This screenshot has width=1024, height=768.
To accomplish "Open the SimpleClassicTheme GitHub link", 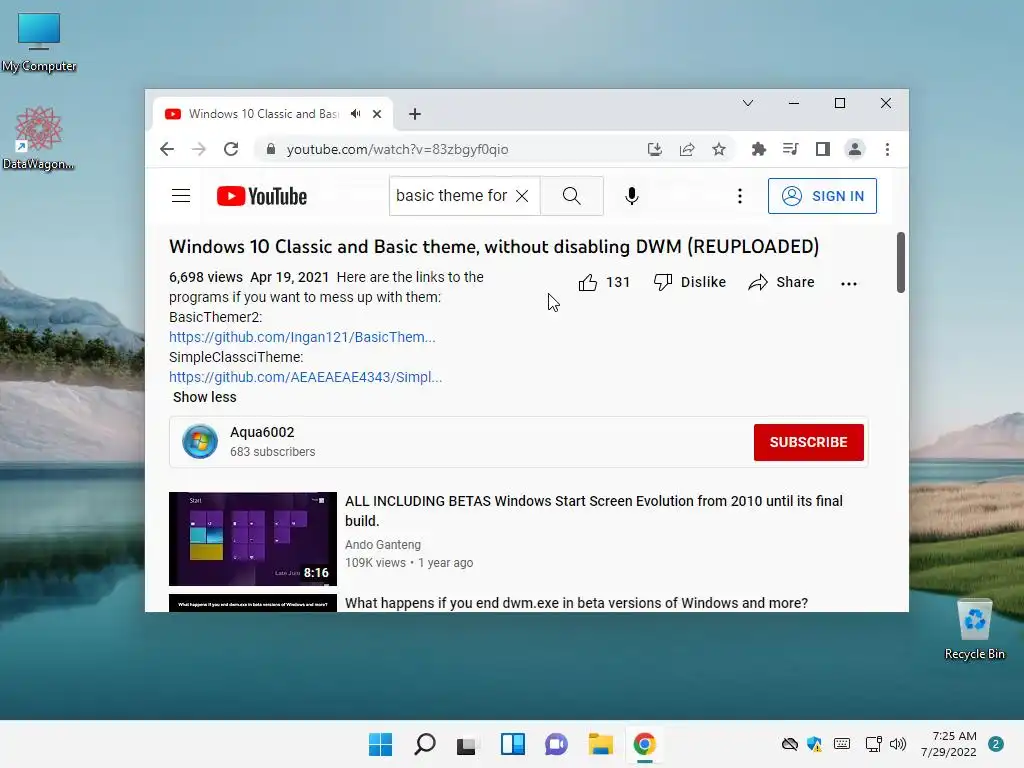I will [305, 377].
